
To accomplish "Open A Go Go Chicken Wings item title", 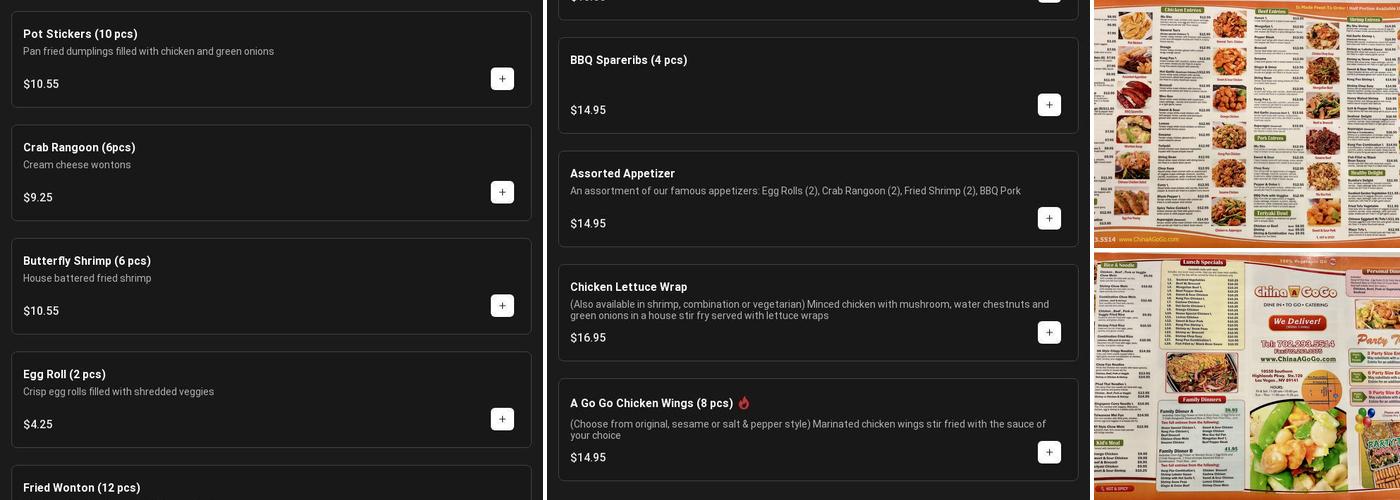I will [x=651, y=403].
